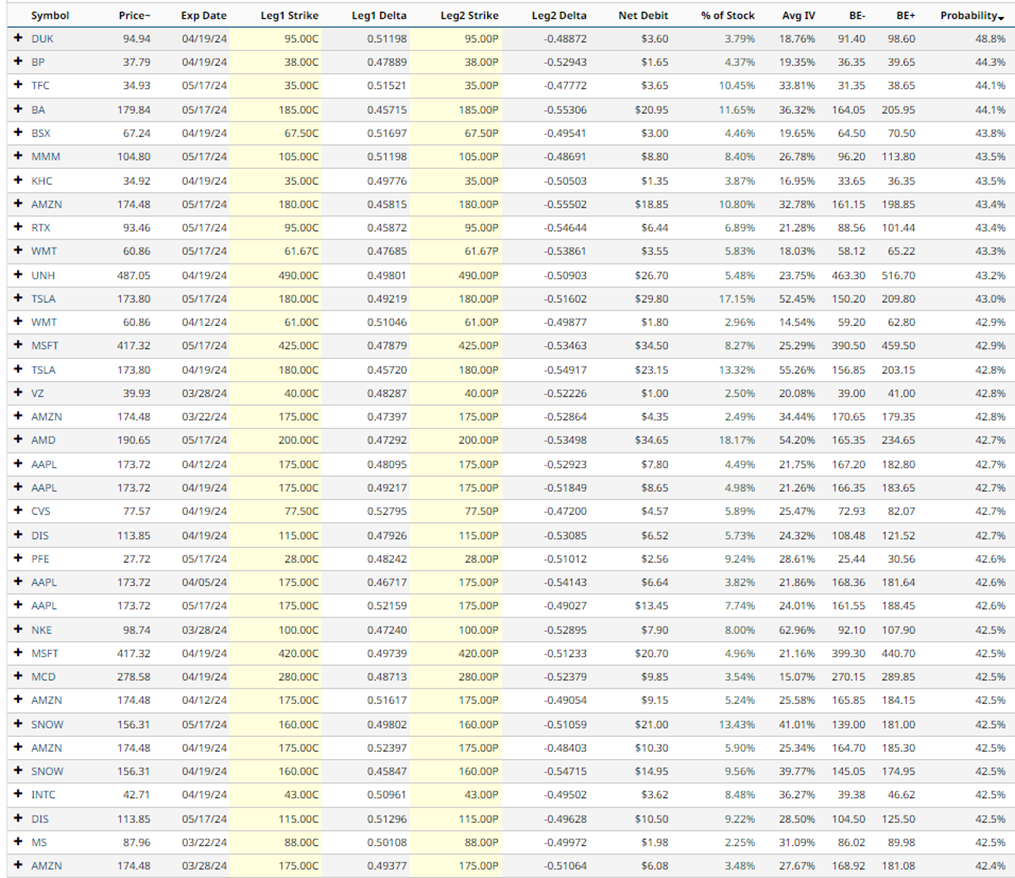Screen dimensions: 1015x878
Task: Sort by the Symbol column header
Action: click(x=50, y=16)
